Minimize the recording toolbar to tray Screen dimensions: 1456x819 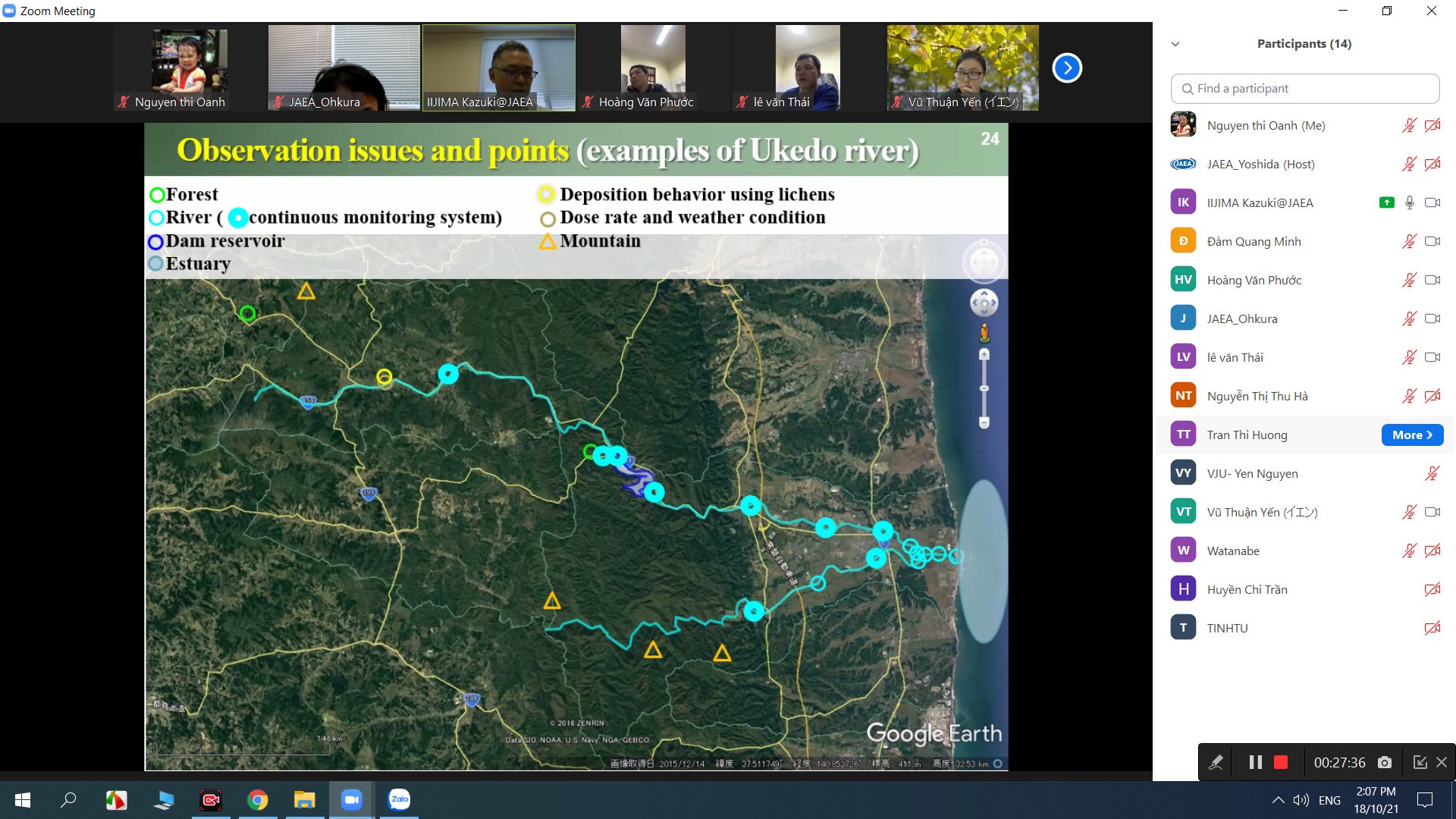click(x=1420, y=762)
